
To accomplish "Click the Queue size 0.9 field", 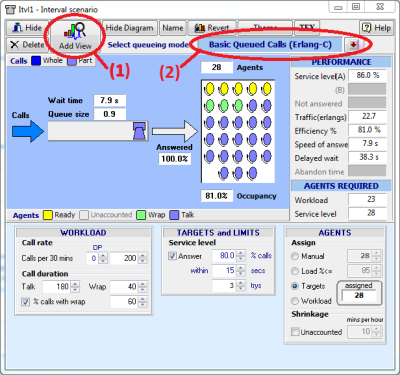I will tap(109, 114).
